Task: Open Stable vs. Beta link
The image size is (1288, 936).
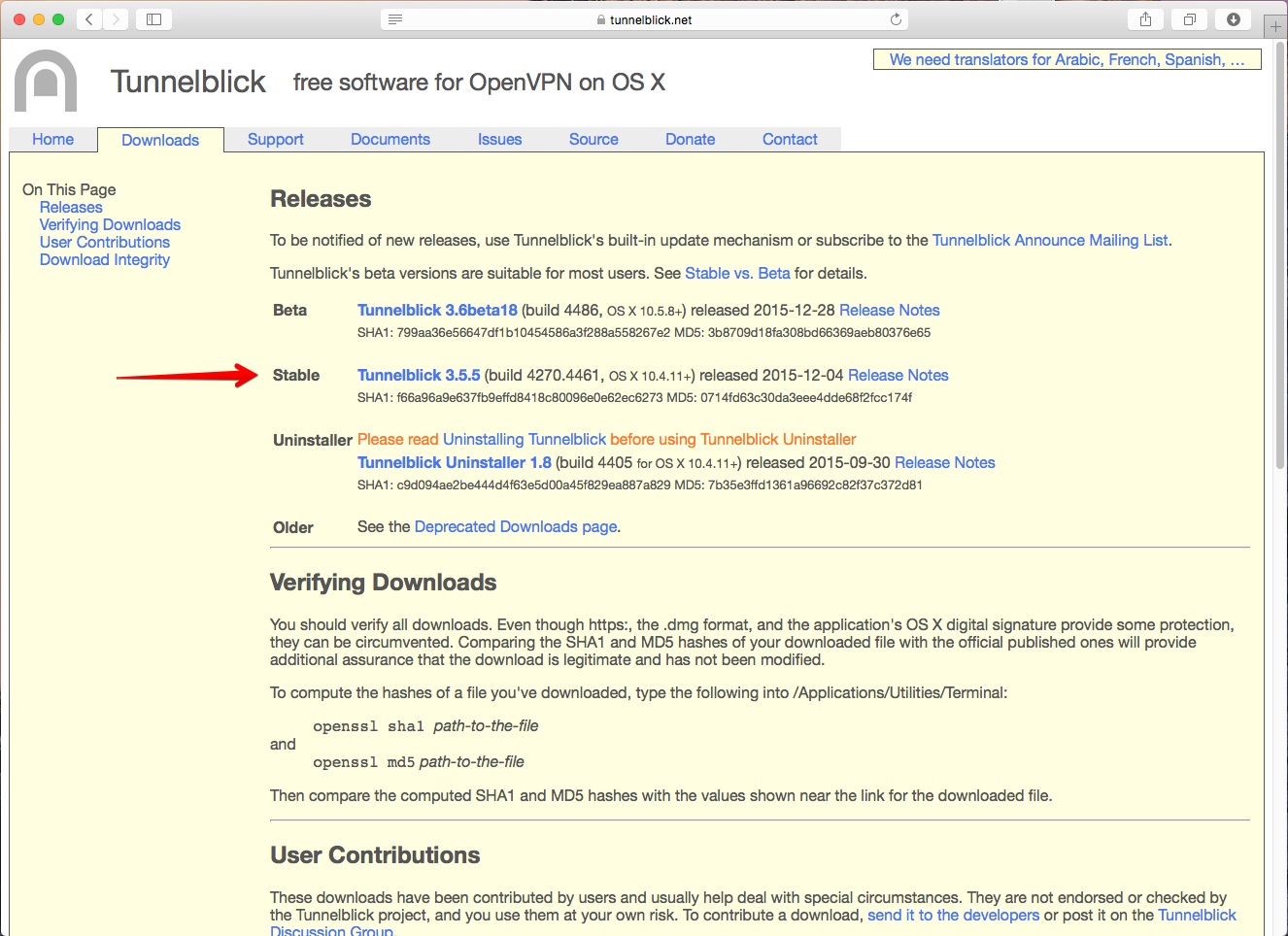Action: point(737,274)
